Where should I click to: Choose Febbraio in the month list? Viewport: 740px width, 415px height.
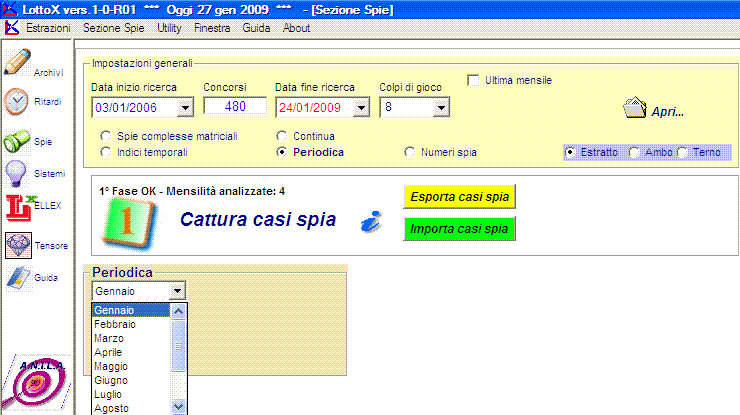[131, 324]
